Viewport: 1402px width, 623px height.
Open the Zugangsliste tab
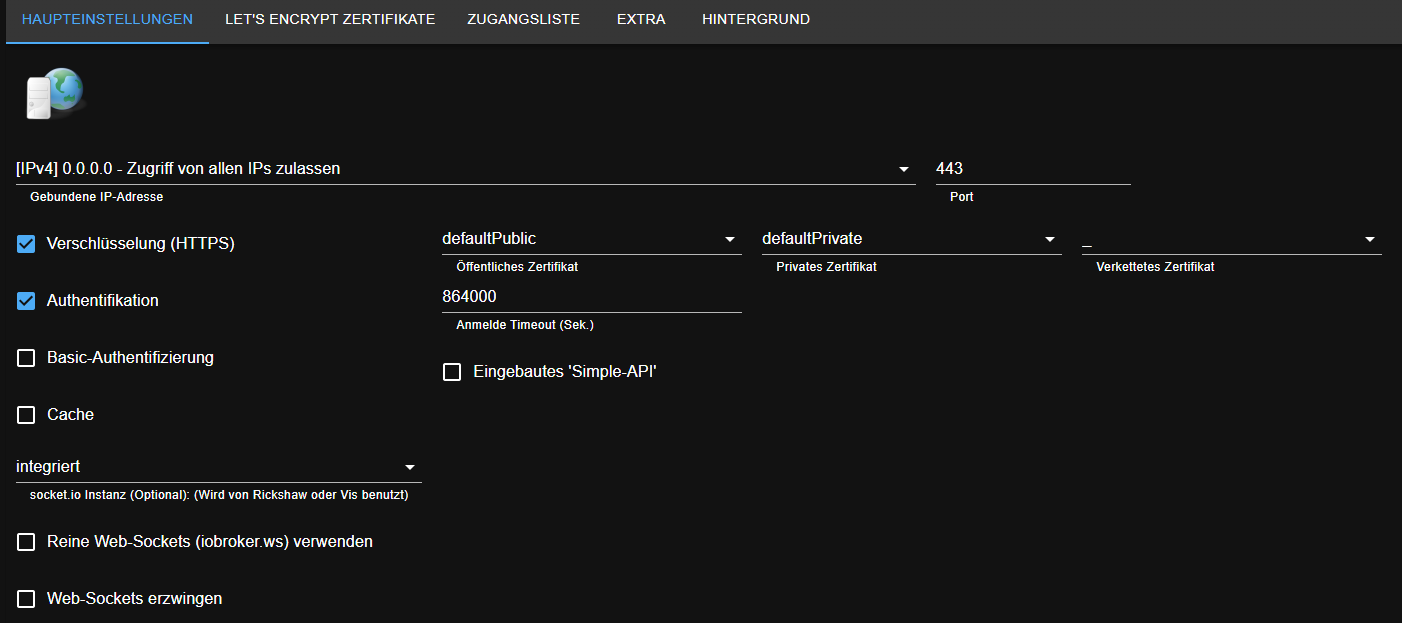[x=523, y=20]
